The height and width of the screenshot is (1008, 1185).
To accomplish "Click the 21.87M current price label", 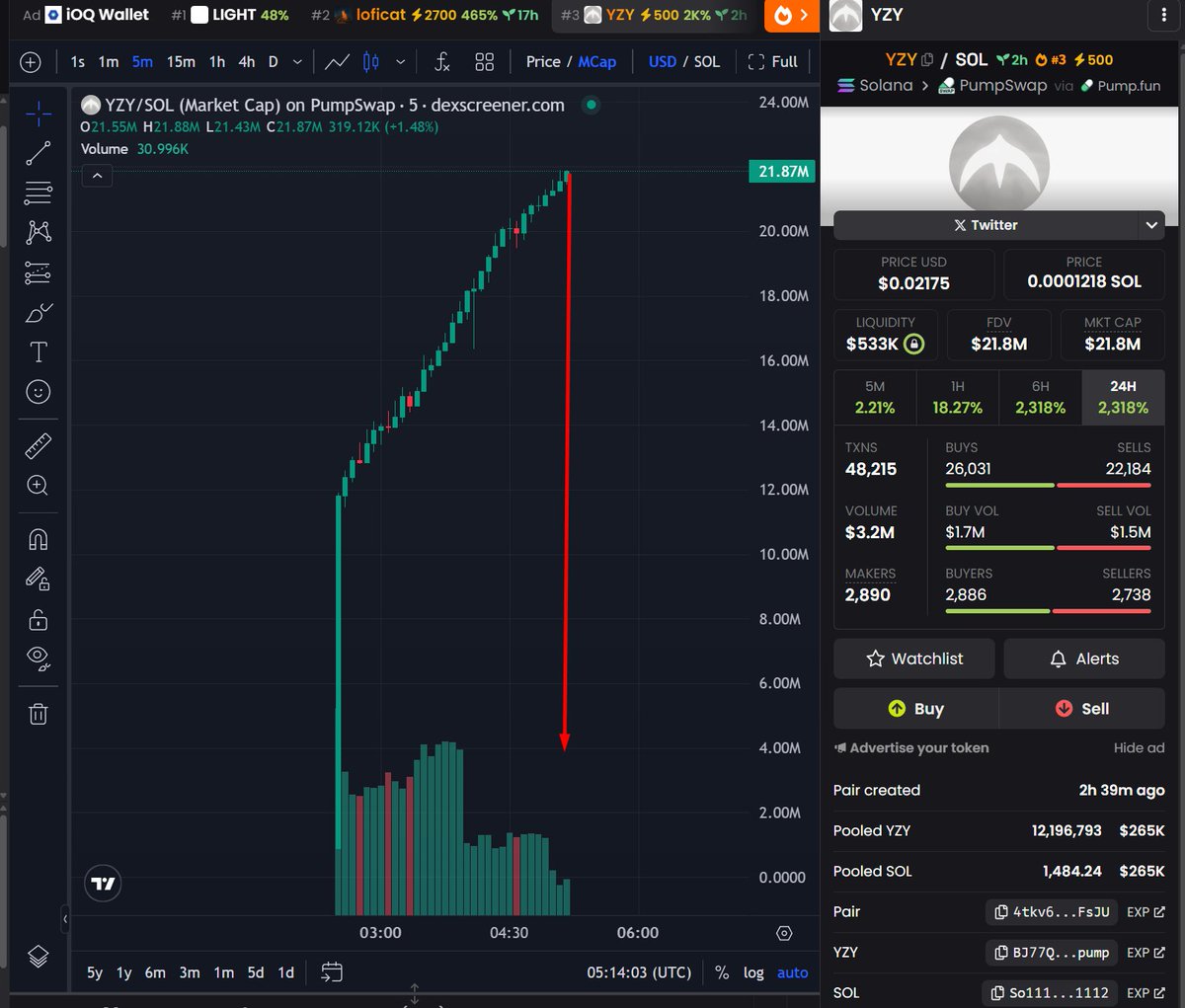I will pyautogui.click(x=783, y=172).
